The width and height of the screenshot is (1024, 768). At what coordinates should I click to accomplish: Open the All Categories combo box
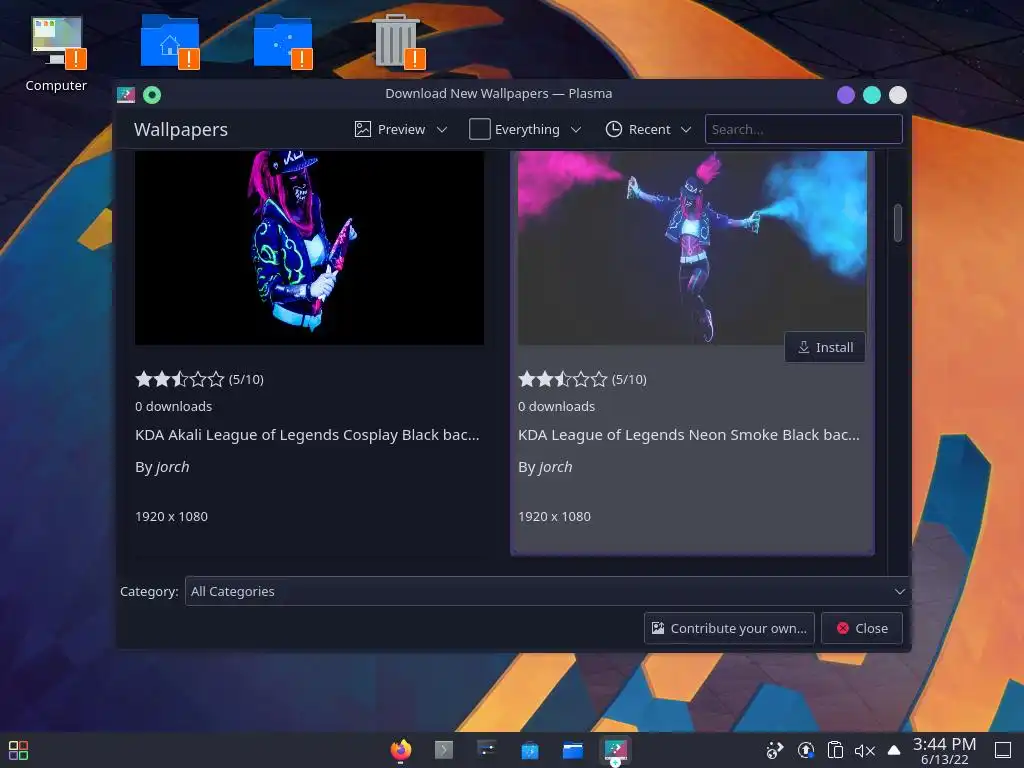pos(547,591)
